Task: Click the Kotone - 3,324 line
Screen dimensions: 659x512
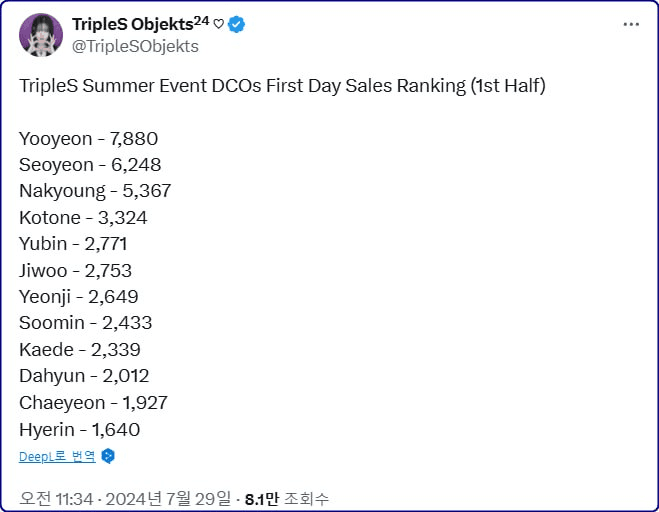Action: [x=83, y=217]
